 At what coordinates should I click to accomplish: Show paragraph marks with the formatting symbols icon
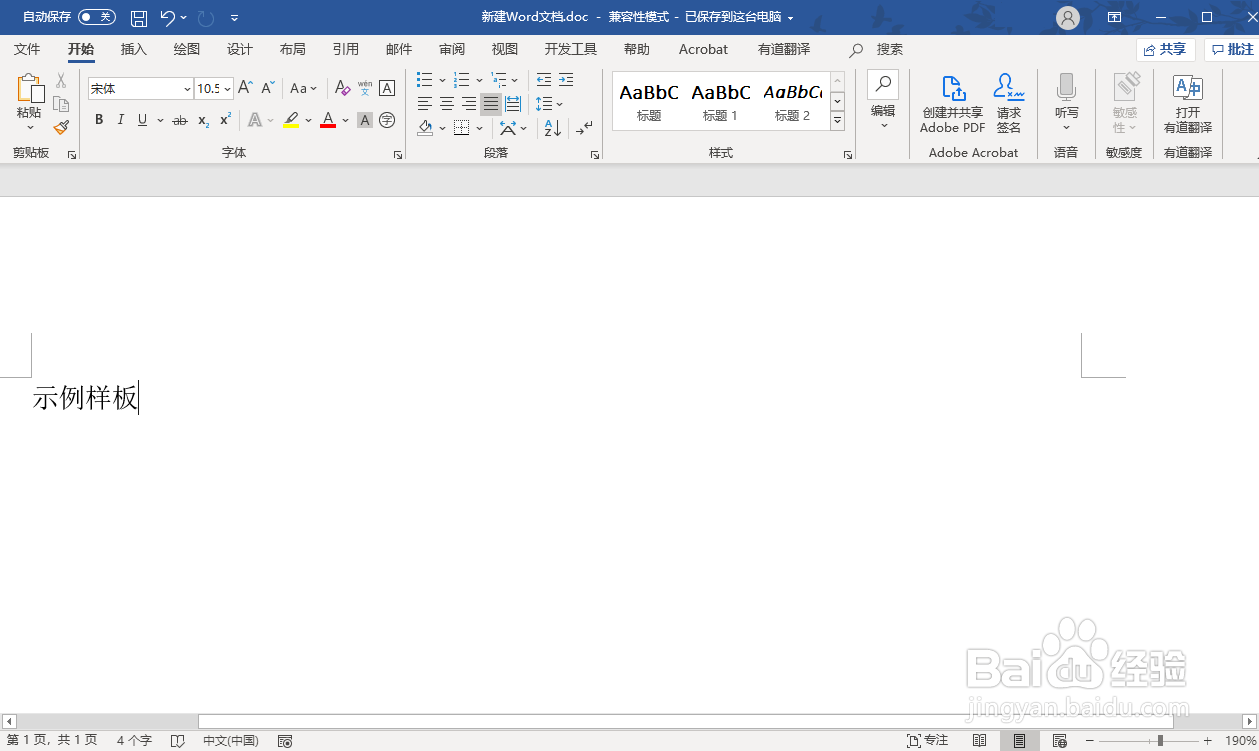(583, 128)
